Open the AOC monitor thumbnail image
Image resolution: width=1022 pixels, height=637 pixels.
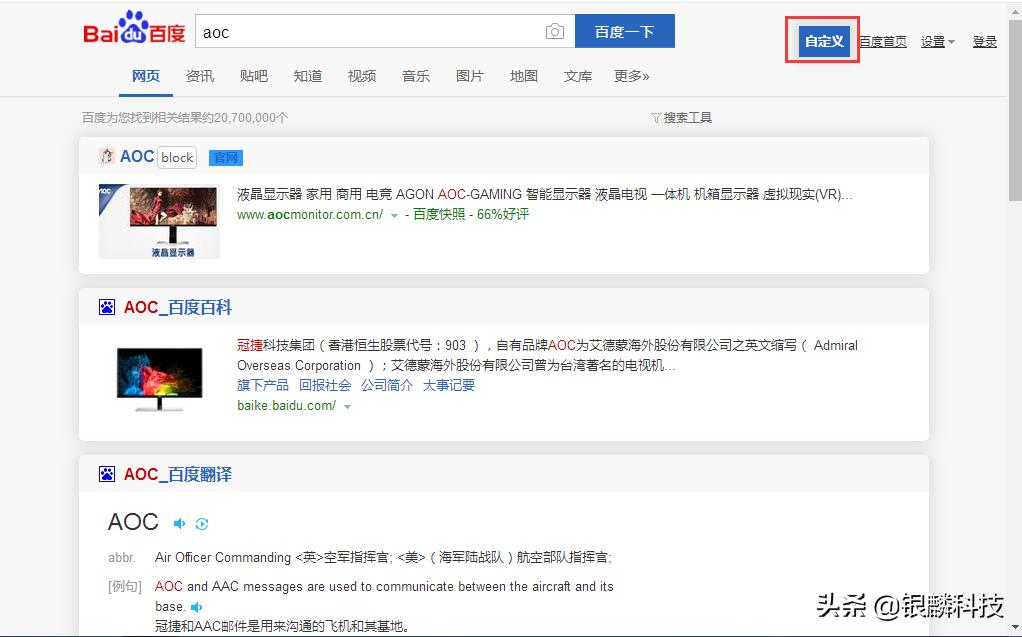159,221
